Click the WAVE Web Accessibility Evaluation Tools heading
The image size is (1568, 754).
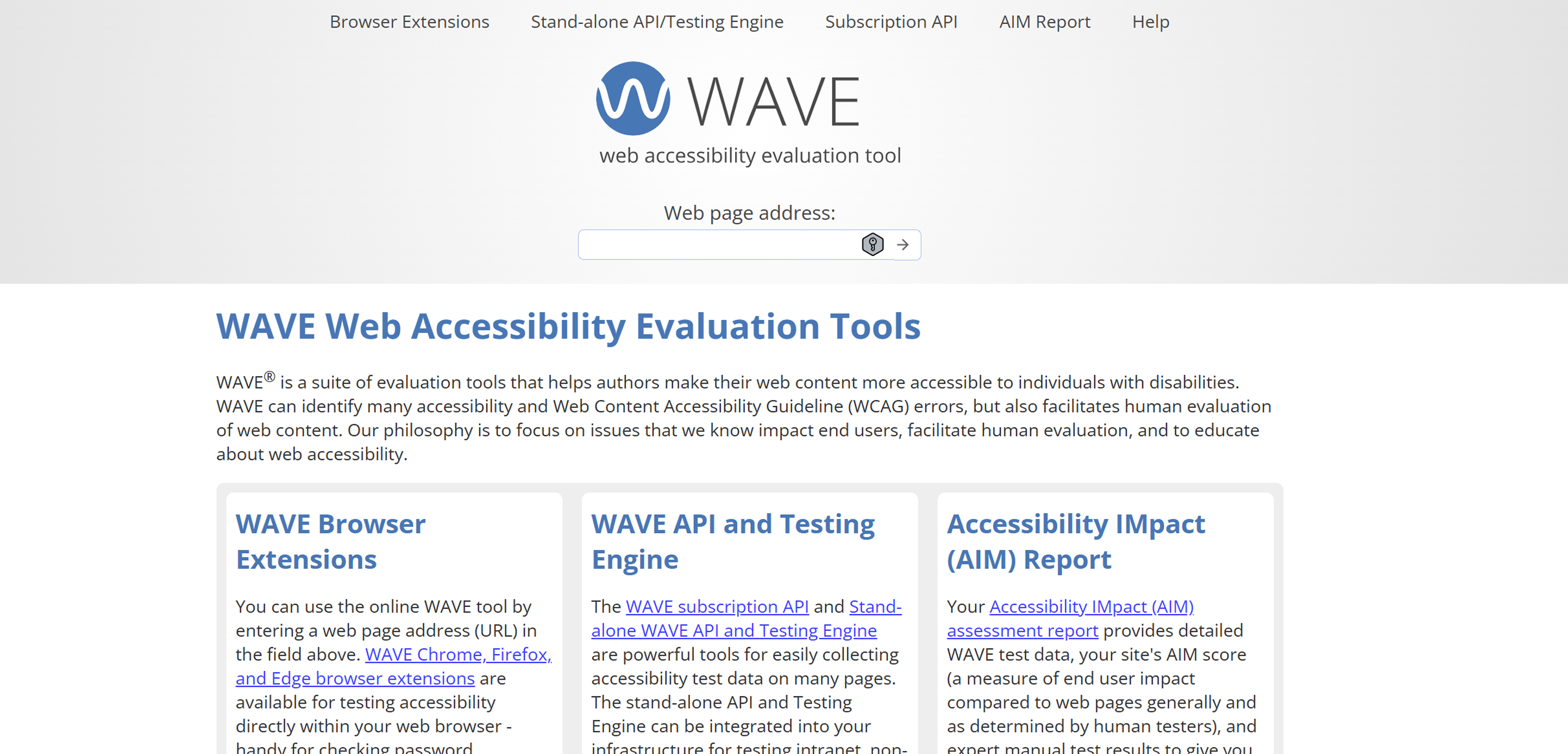pyautogui.click(x=568, y=326)
